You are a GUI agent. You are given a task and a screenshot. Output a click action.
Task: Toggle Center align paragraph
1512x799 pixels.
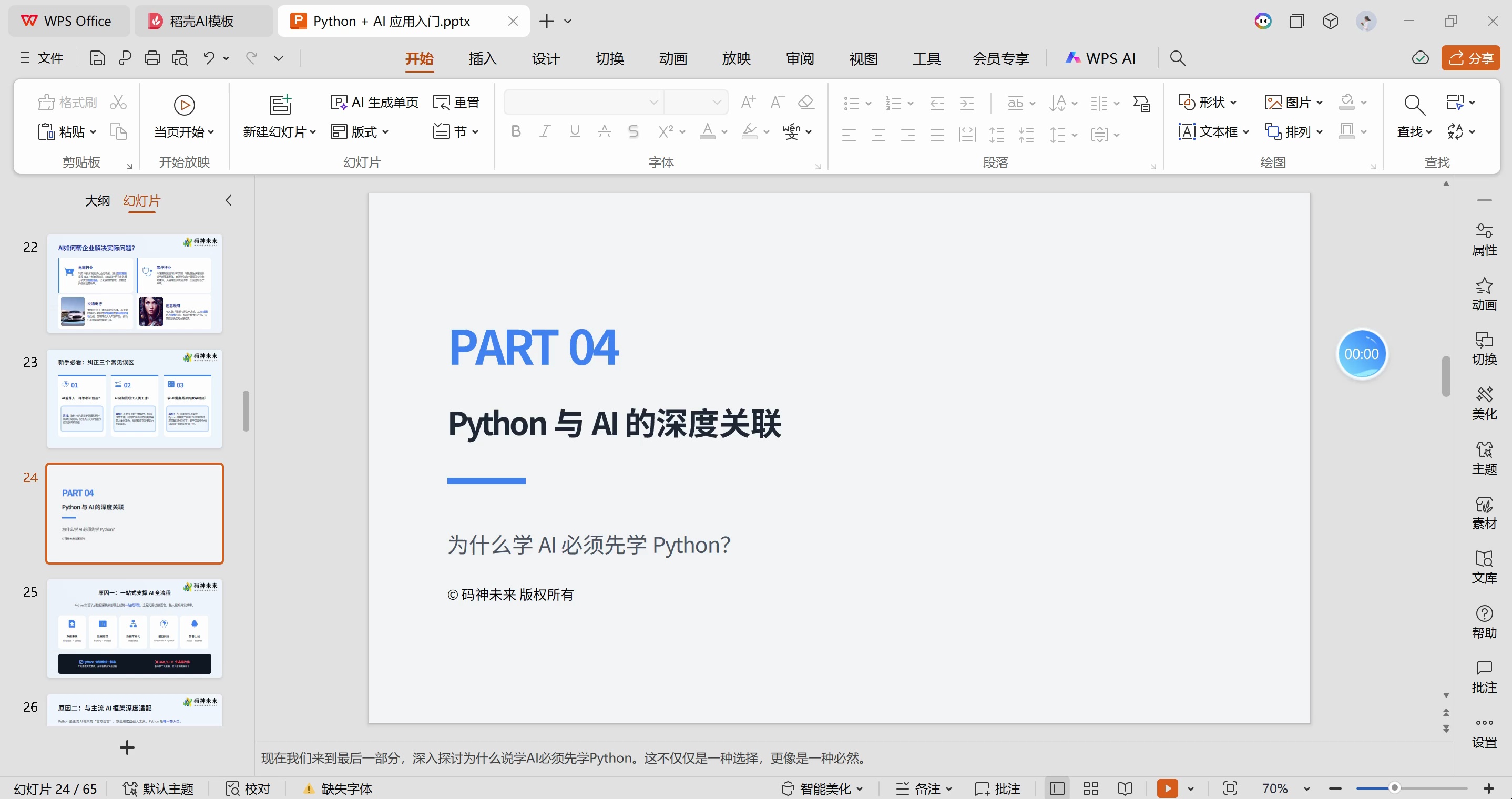[878, 135]
